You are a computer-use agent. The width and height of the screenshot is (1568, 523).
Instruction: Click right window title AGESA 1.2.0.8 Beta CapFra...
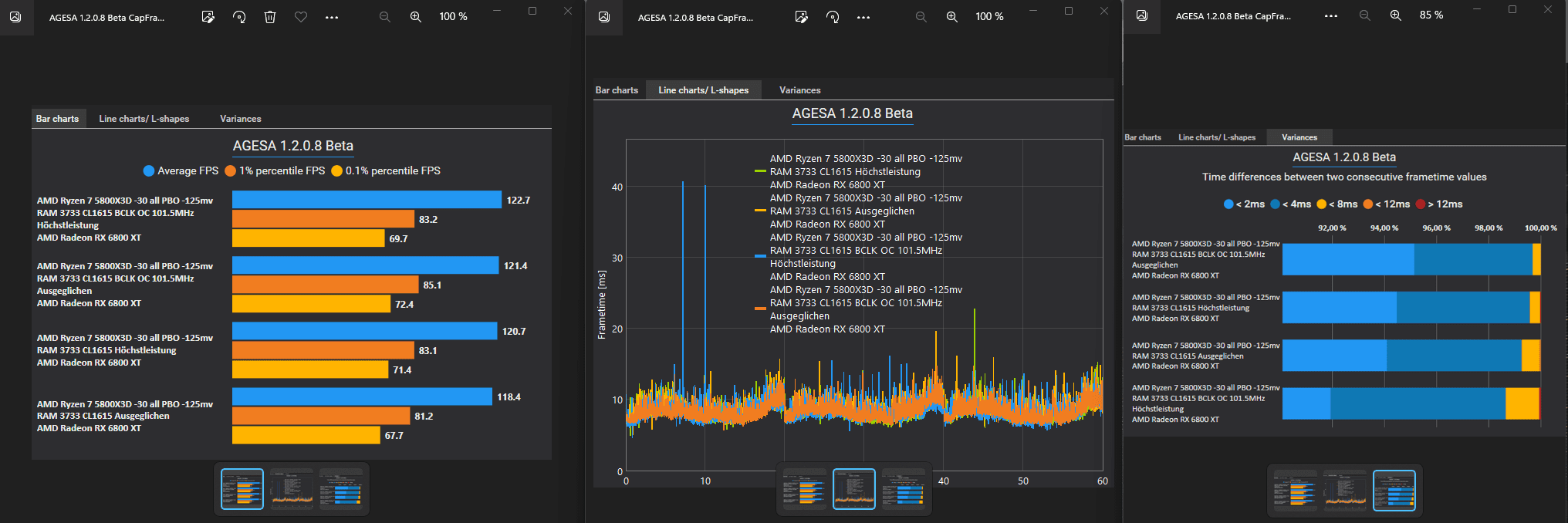coord(1233,16)
